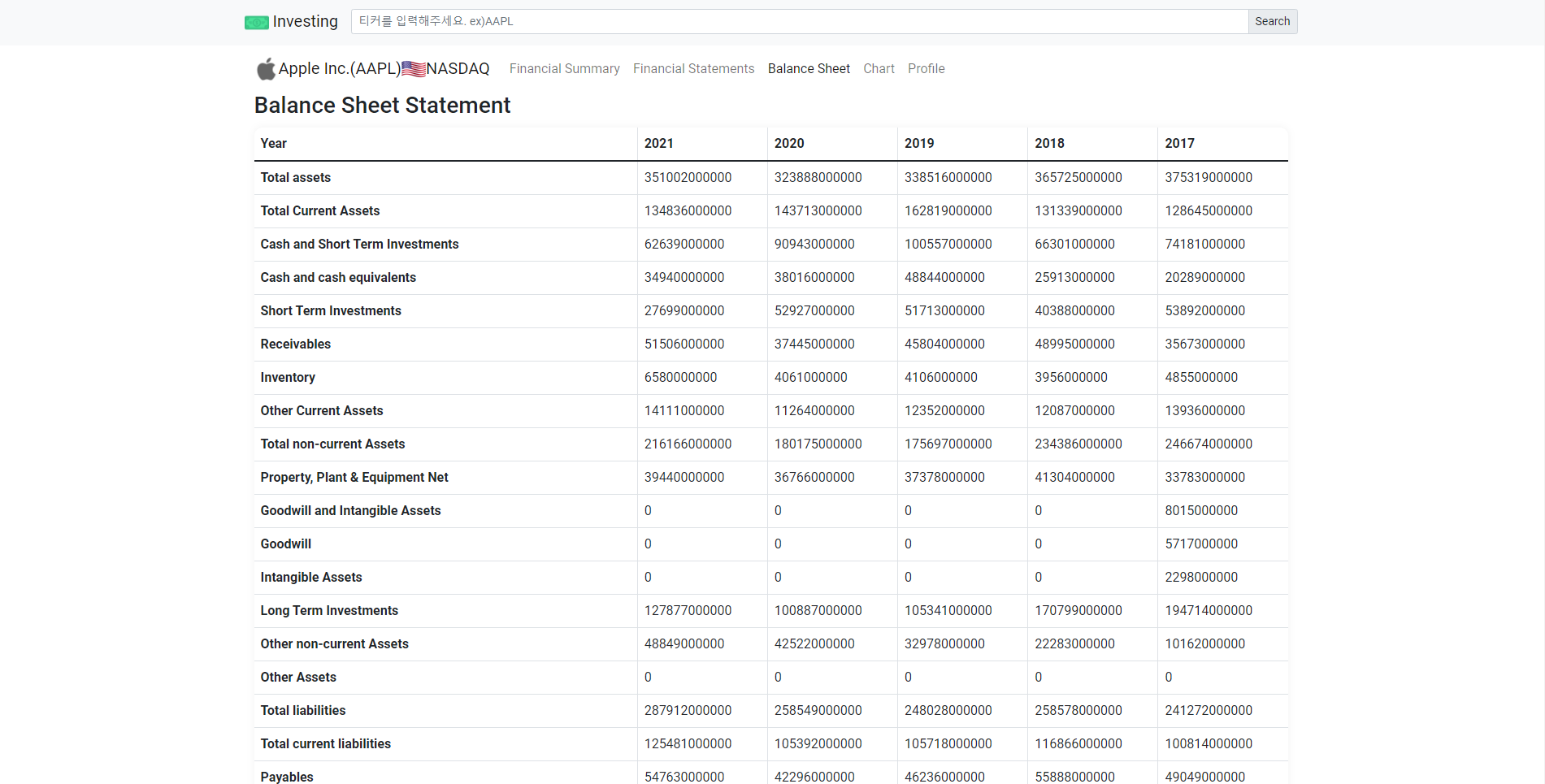Image resolution: width=1545 pixels, height=784 pixels.
Task: Select the 2017 column header
Action: pos(1180,143)
